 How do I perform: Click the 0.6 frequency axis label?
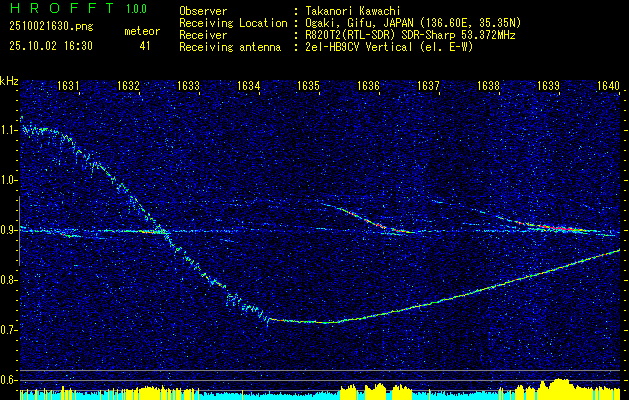[8, 380]
